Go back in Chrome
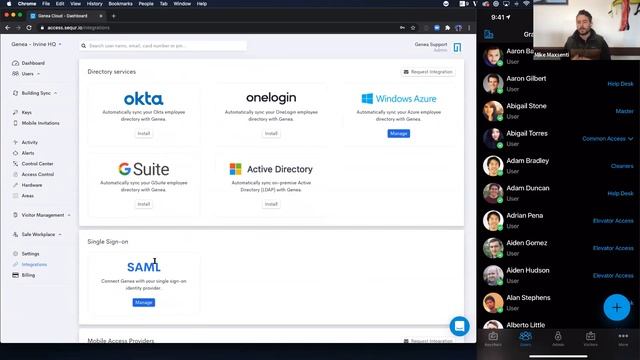640x360 pixels. [7, 28]
